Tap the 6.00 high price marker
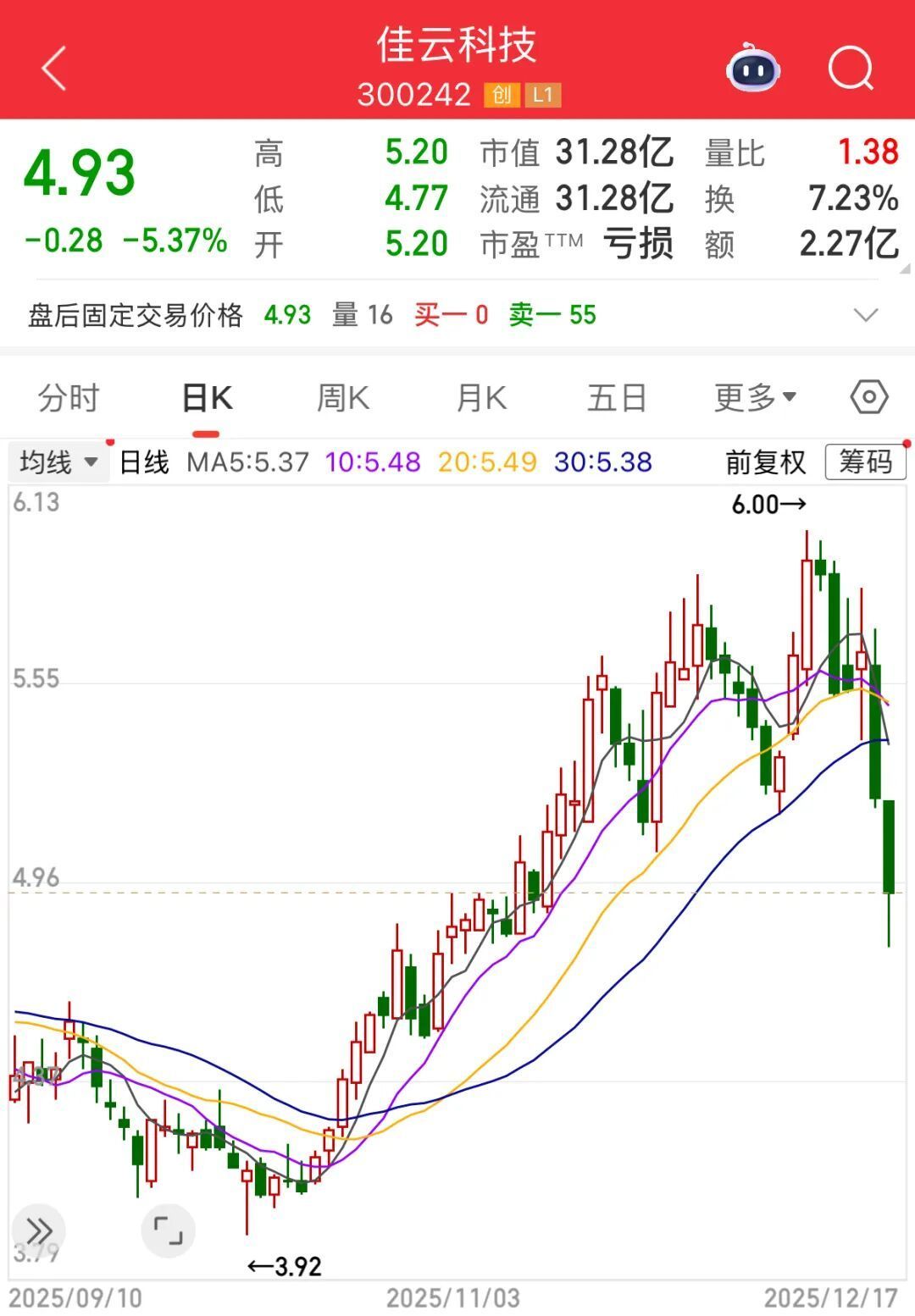The height and width of the screenshot is (1316, 915). 768,505
